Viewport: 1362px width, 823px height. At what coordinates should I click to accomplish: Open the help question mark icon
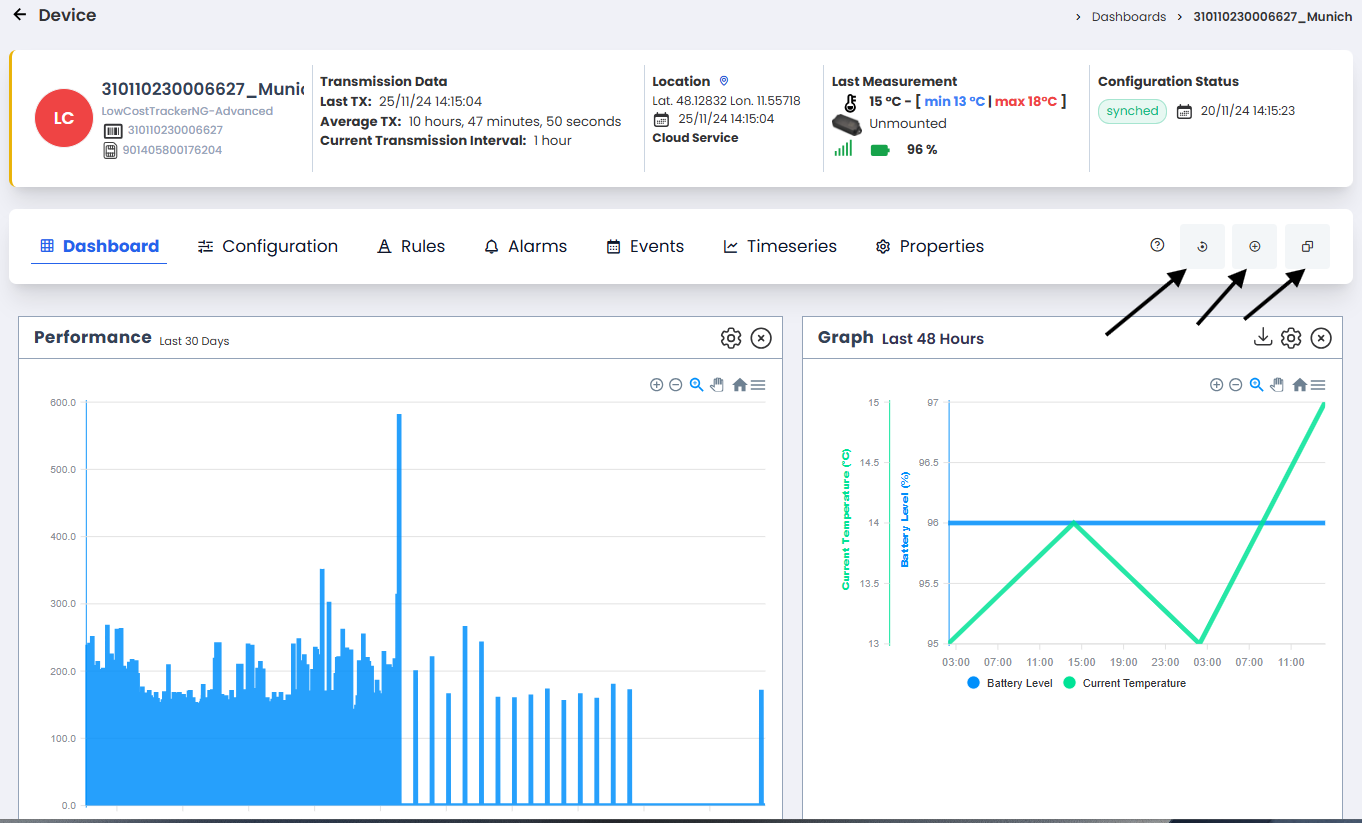1157,245
